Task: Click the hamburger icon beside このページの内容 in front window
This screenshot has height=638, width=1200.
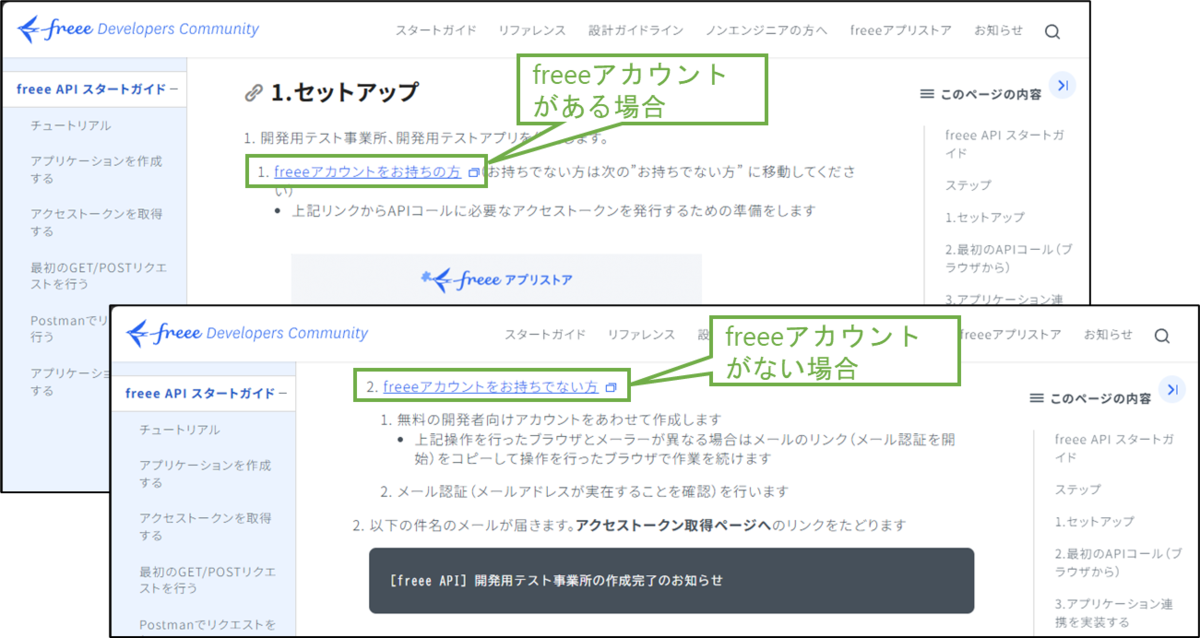Action: [1037, 398]
